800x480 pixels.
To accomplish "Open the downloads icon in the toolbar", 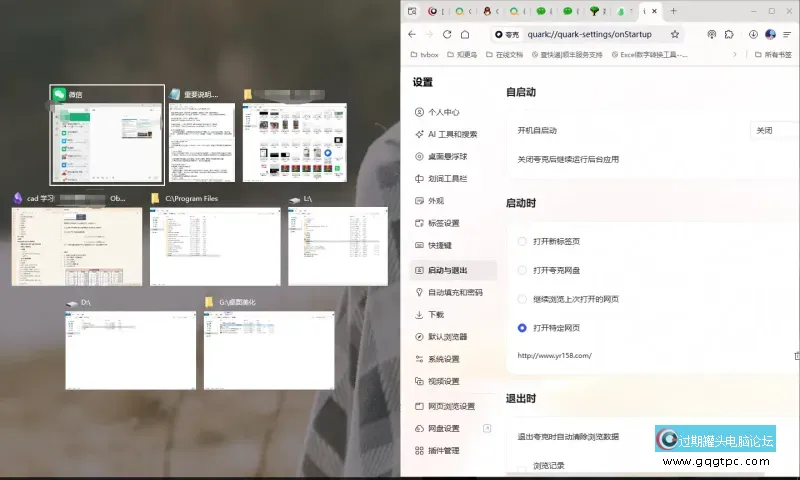I will coord(753,34).
